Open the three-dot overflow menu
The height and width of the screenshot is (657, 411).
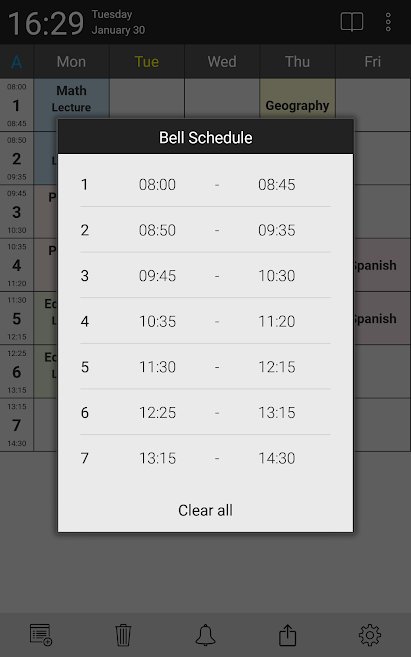click(x=388, y=22)
